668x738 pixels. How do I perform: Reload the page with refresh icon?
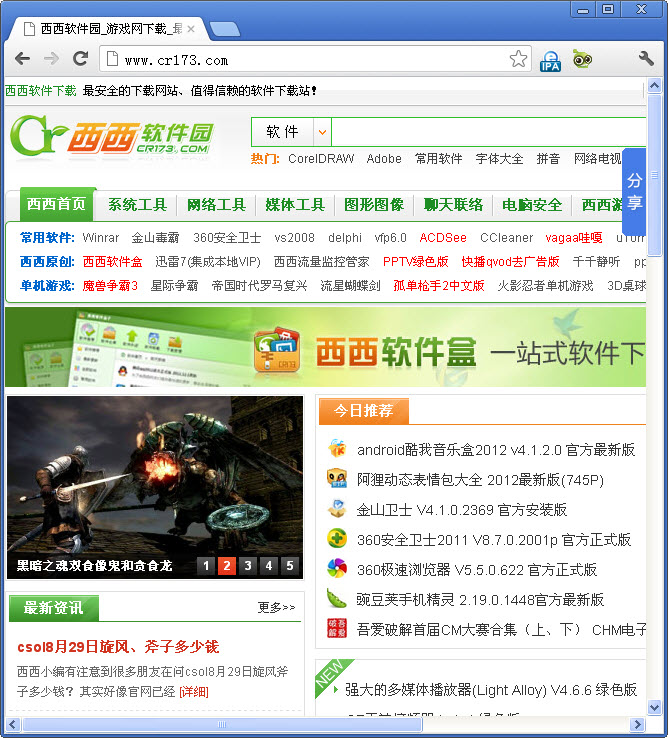(x=80, y=58)
